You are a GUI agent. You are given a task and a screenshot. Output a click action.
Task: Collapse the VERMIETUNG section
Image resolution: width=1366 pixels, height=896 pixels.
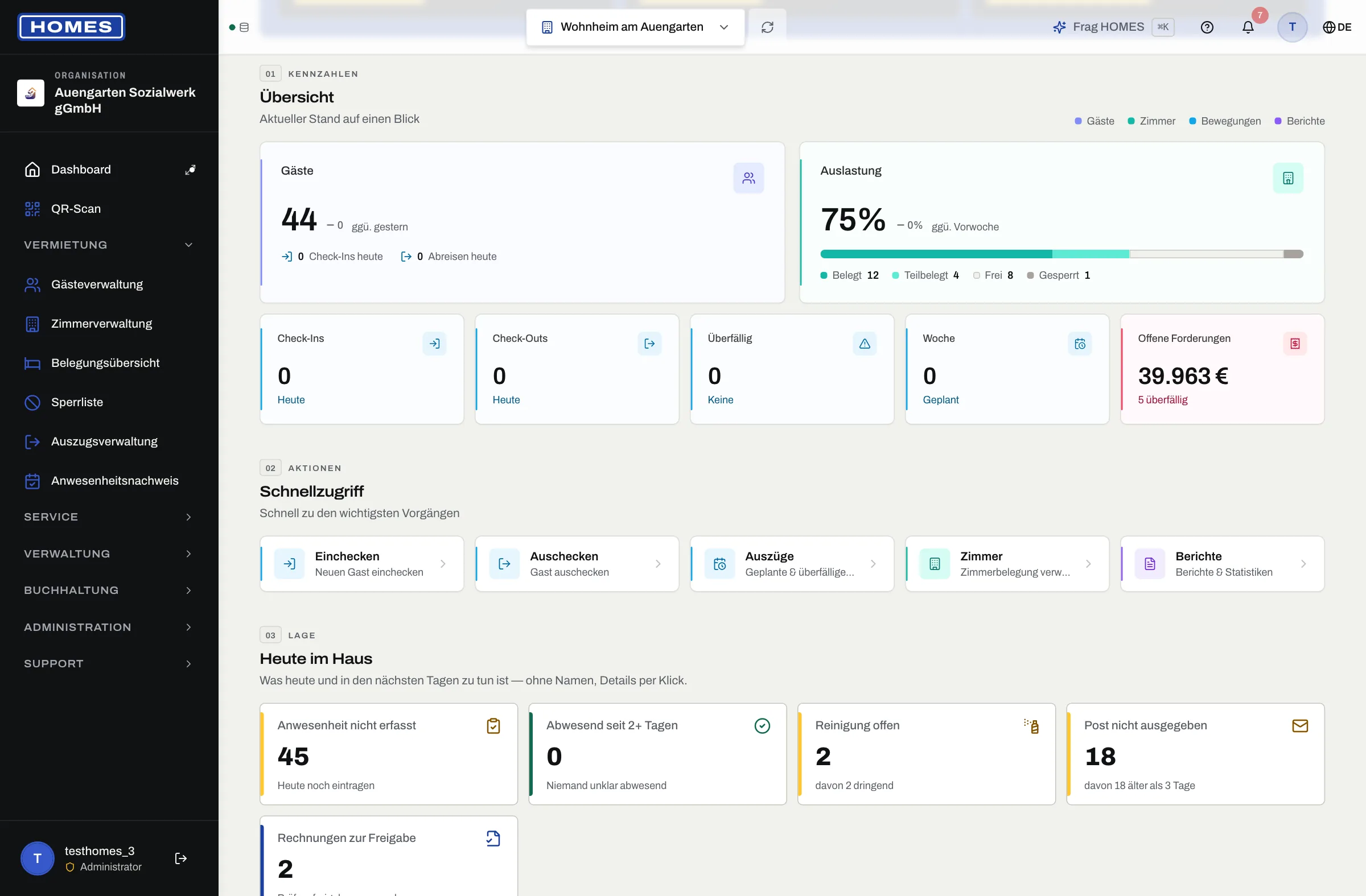(x=109, y=245)
